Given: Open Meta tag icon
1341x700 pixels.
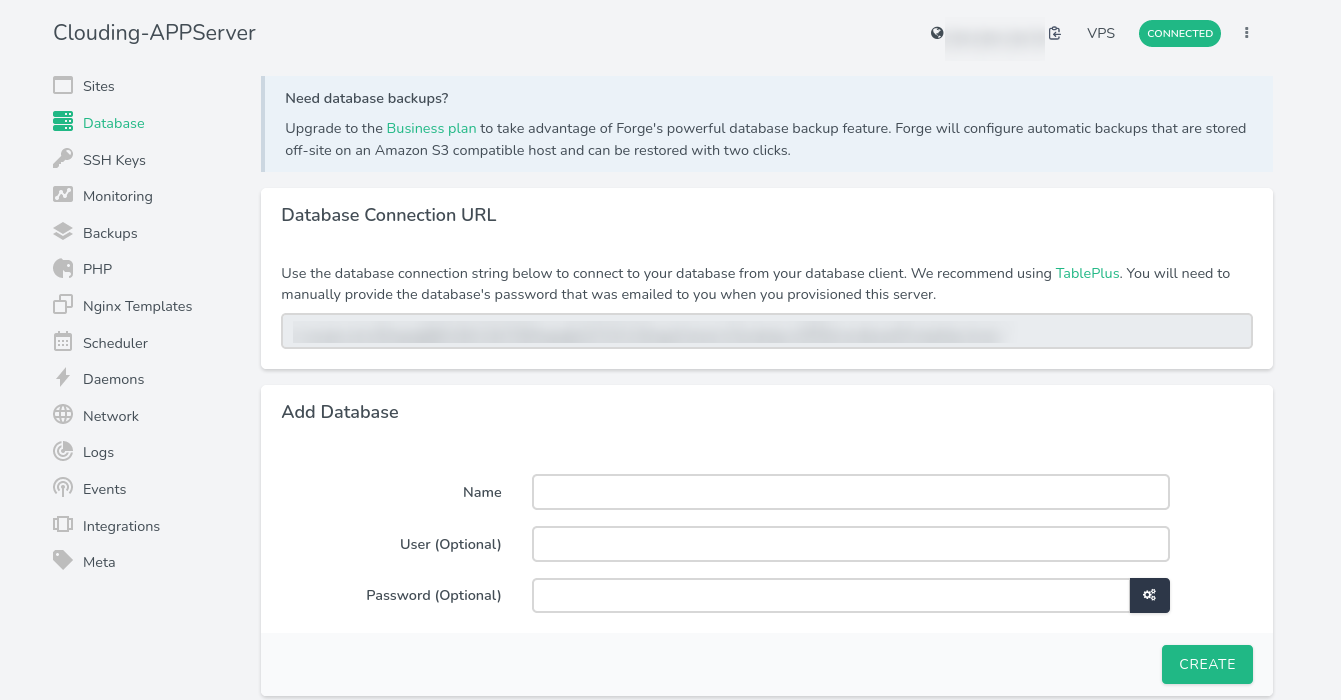Looking at the screenshot, I should 63,561.
